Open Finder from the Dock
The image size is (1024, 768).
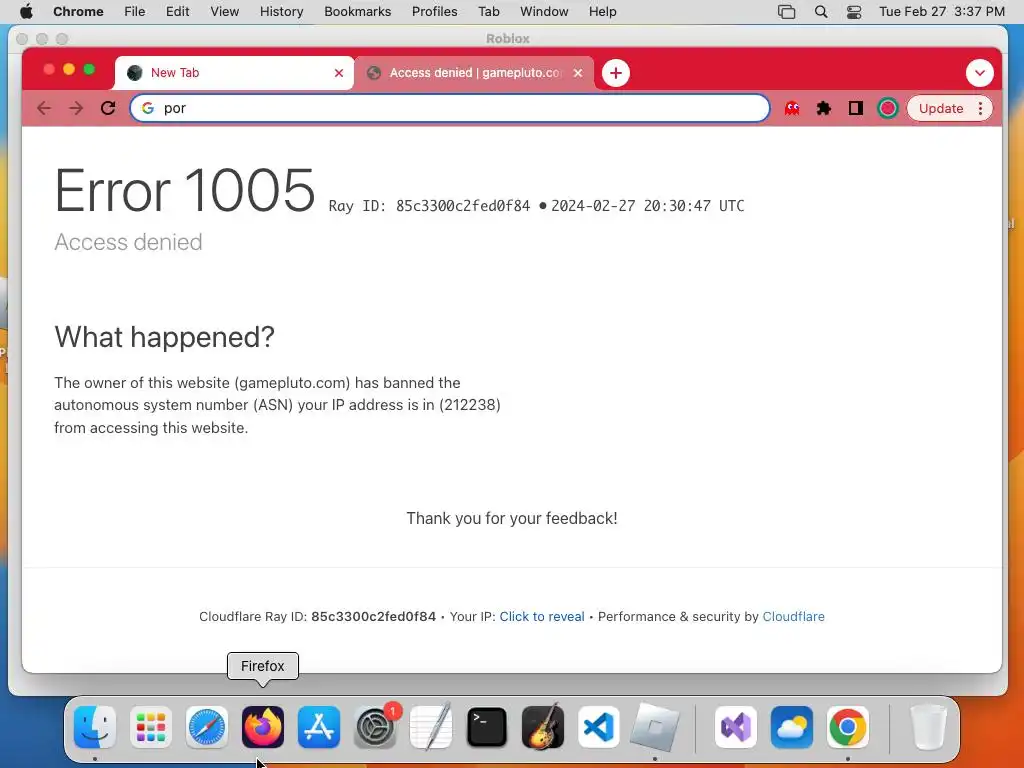pos(95,727)
